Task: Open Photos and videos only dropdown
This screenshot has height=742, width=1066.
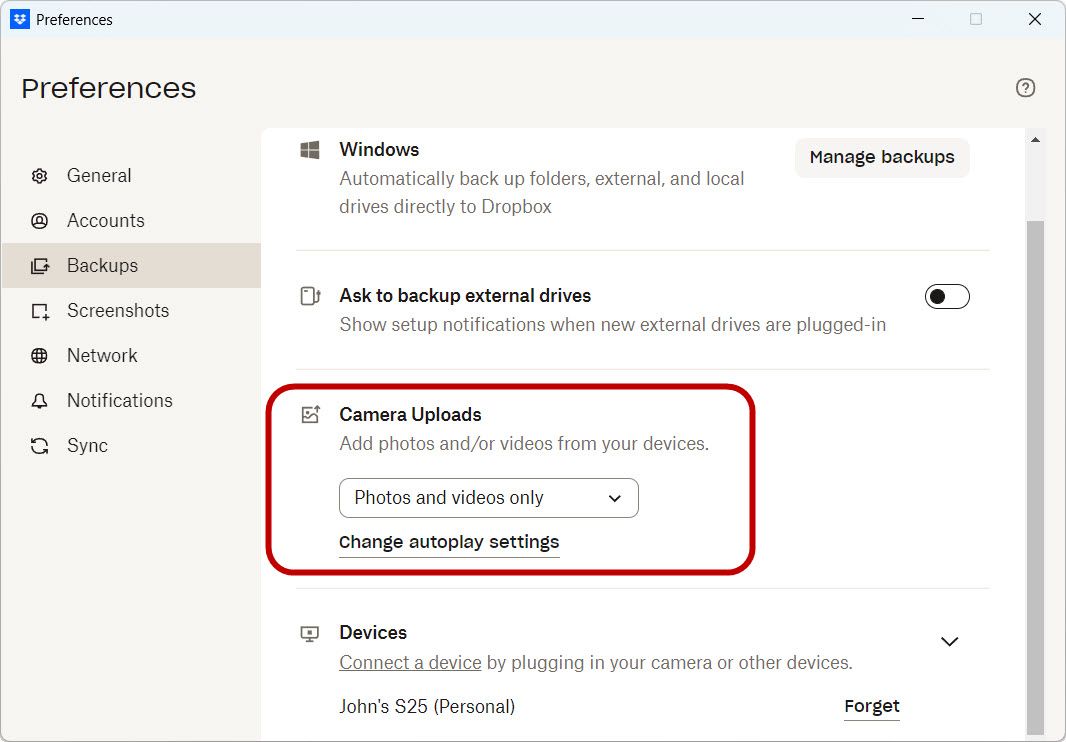Action: pos(488,498)
